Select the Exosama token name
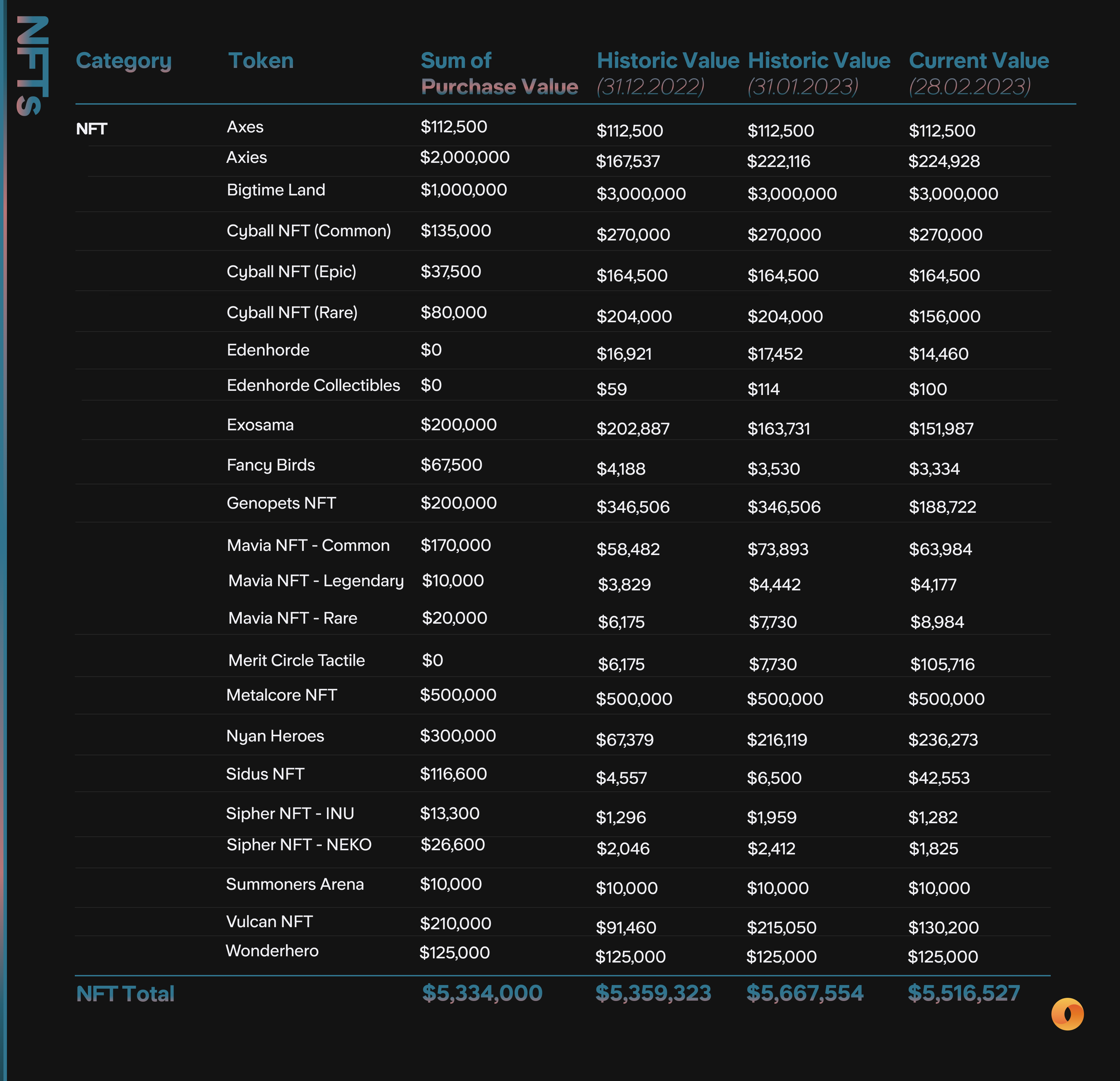The width and height of the screenshot is (1120, 1081). tap(260, 425)
